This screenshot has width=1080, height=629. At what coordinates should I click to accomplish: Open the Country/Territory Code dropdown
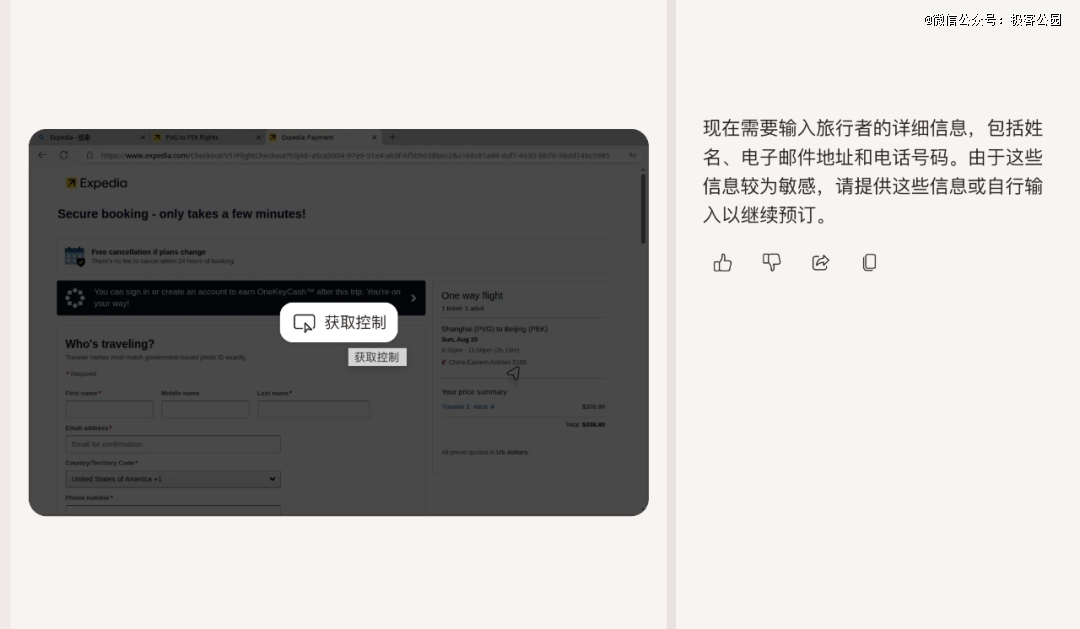click(173, 479)
